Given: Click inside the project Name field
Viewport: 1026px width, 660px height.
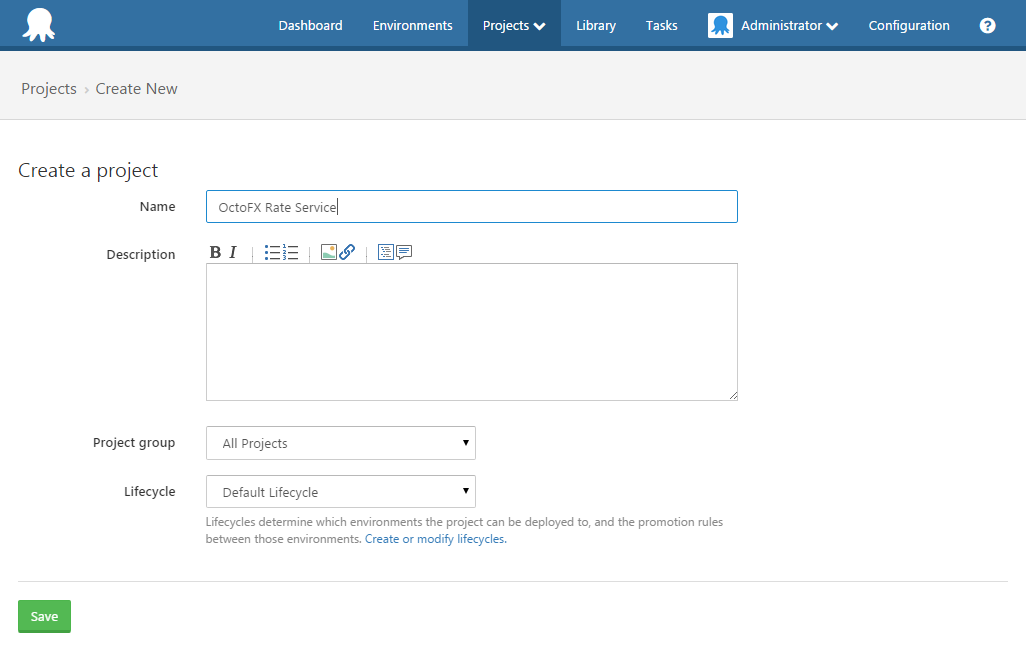Looking at the screenshot, I should point(470,206).
